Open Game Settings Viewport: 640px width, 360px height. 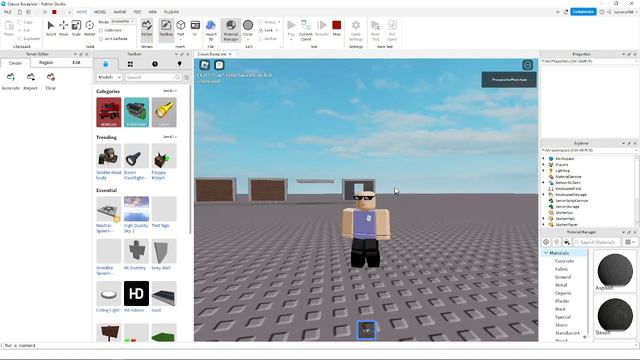(x=356, y=30)
